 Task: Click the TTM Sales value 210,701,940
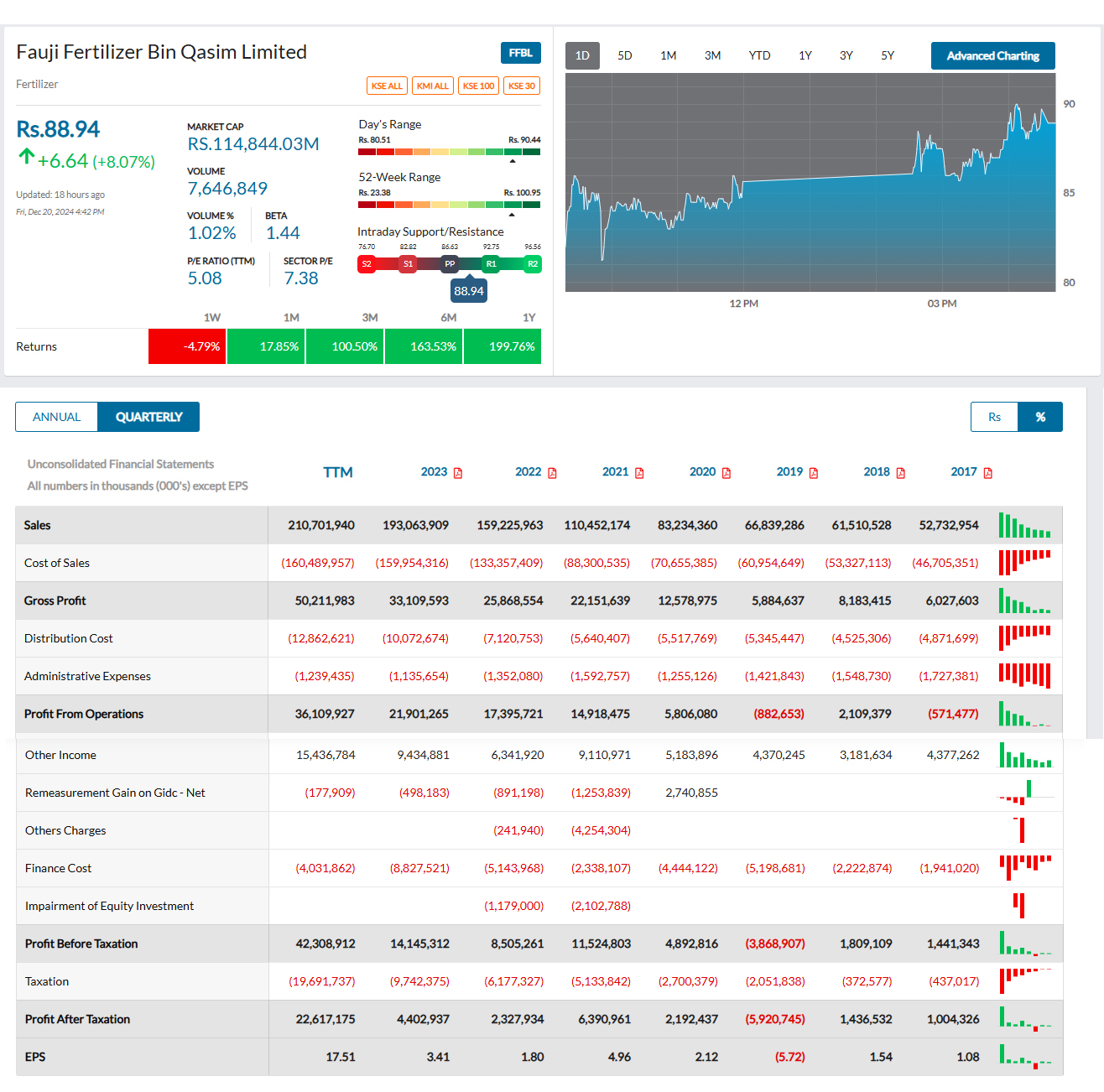pos(321,525)
